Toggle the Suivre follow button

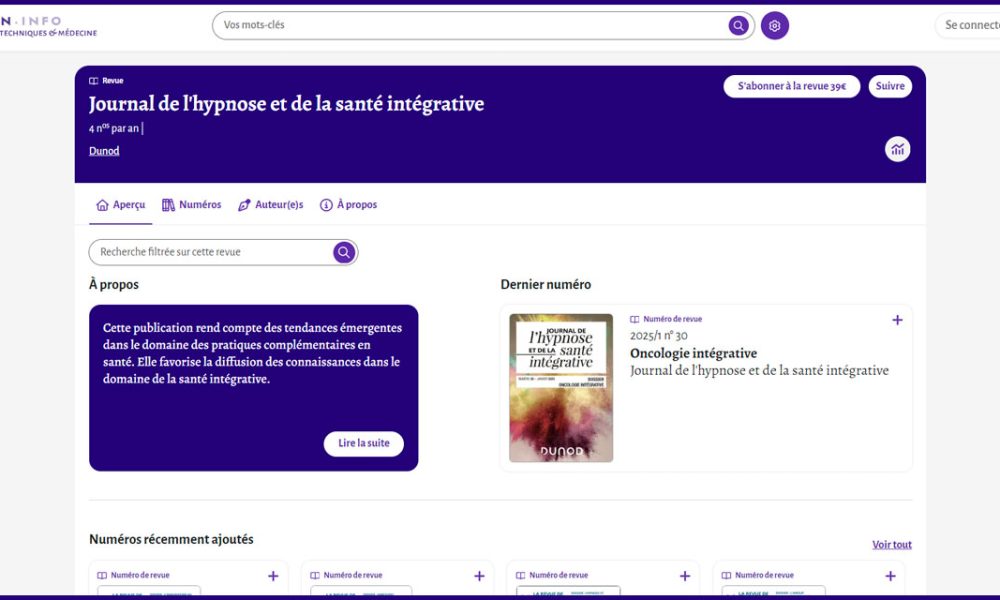(889, 86)
